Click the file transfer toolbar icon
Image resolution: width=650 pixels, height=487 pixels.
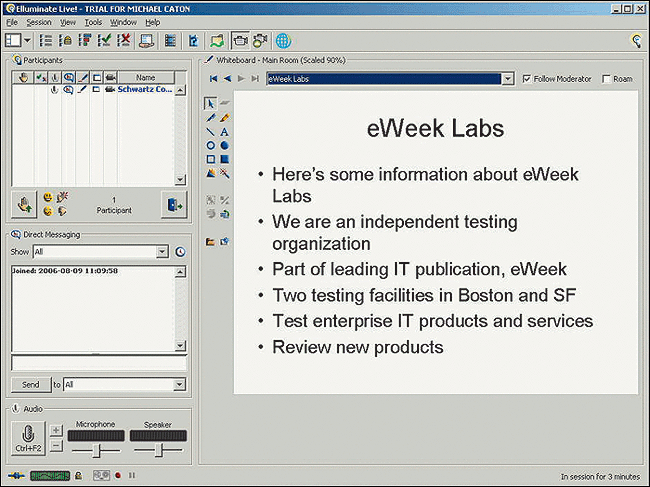pyautogui.click(x=194, y=41)
